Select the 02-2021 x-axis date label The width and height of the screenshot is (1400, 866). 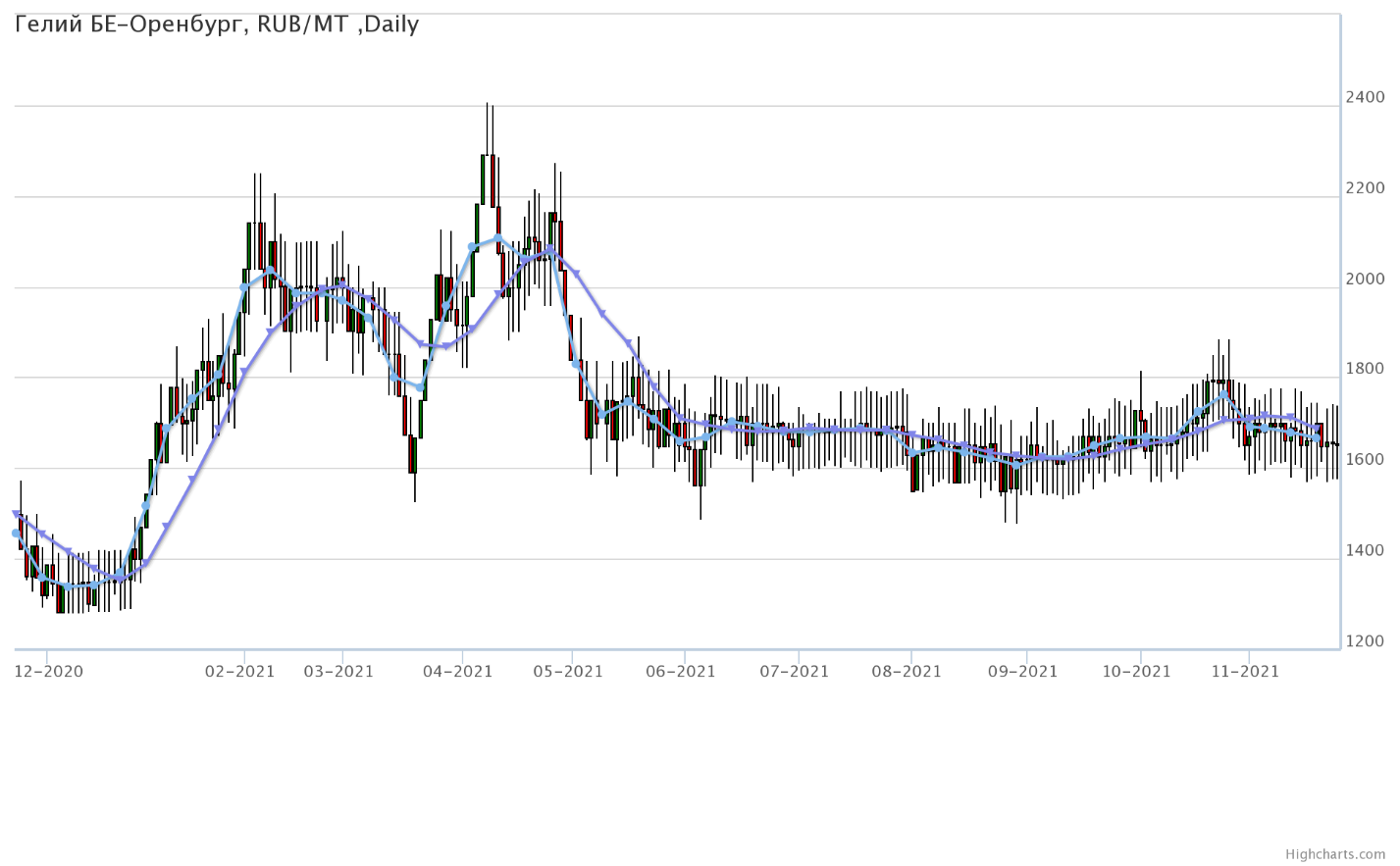pos(240,672)
